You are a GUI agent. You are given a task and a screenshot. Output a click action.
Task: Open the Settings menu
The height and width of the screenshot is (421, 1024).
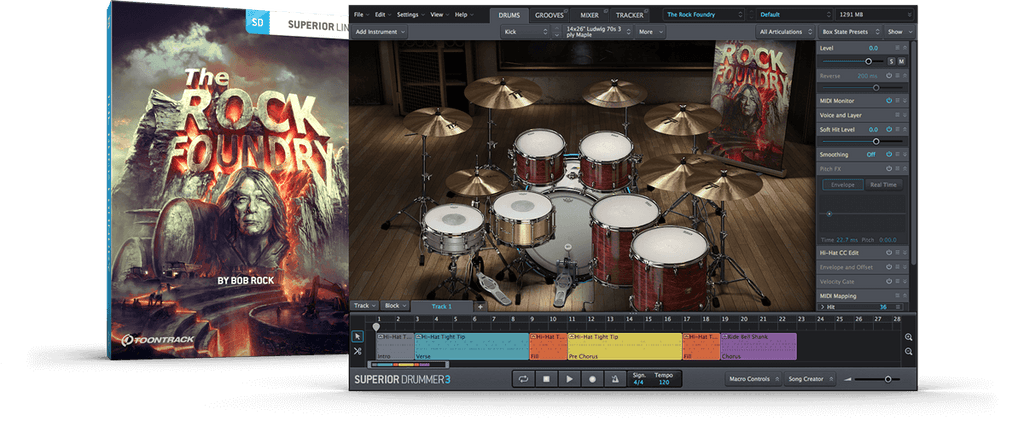pyautogui.click(x=411, y=14)
